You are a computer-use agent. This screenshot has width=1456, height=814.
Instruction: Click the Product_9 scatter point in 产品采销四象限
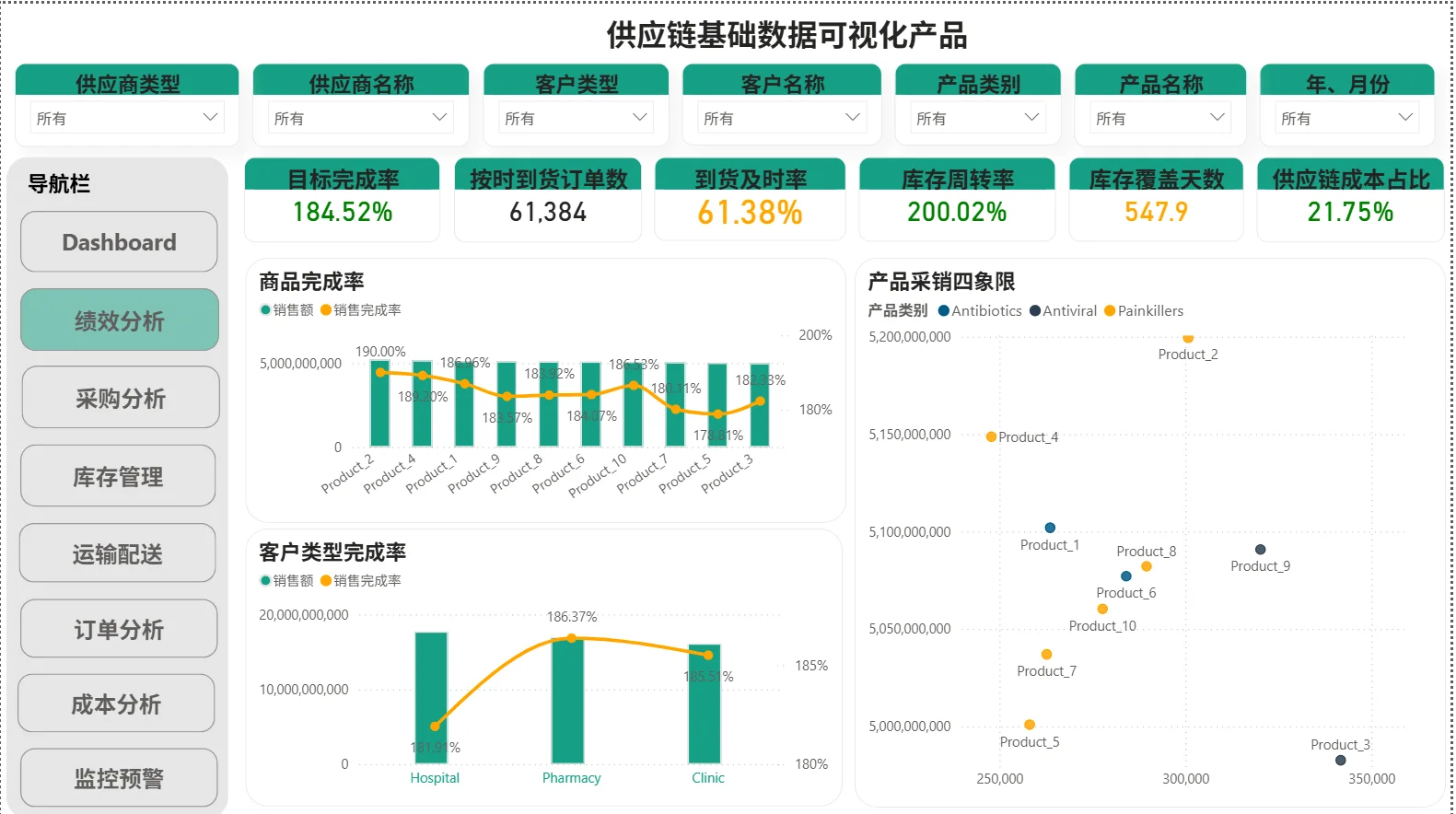click(x=1261, y=550)
